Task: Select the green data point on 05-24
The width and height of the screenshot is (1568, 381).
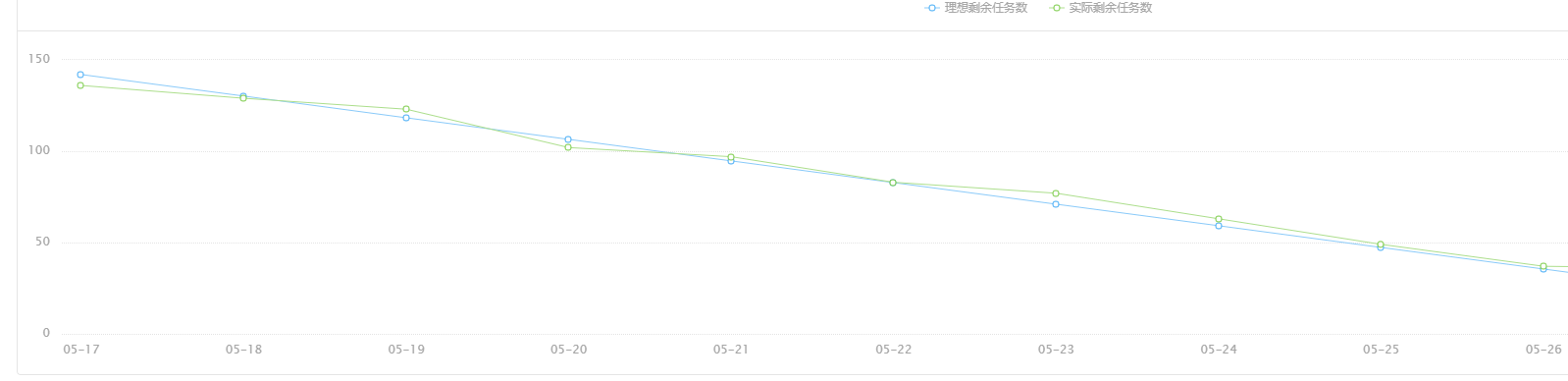Action: (x=1219, y=219)
